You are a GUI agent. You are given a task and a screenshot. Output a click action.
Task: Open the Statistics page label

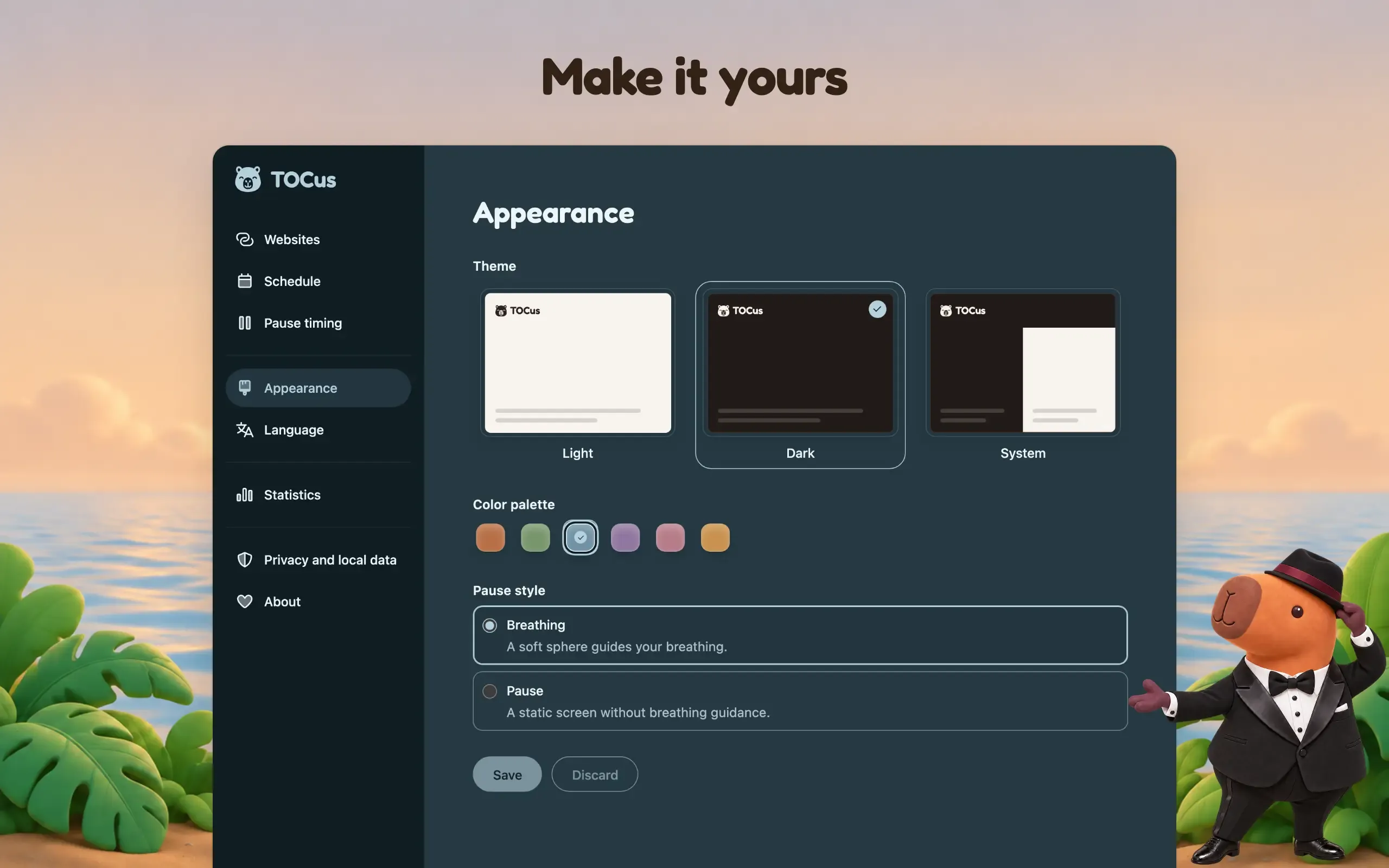click(x=292, y=494)
